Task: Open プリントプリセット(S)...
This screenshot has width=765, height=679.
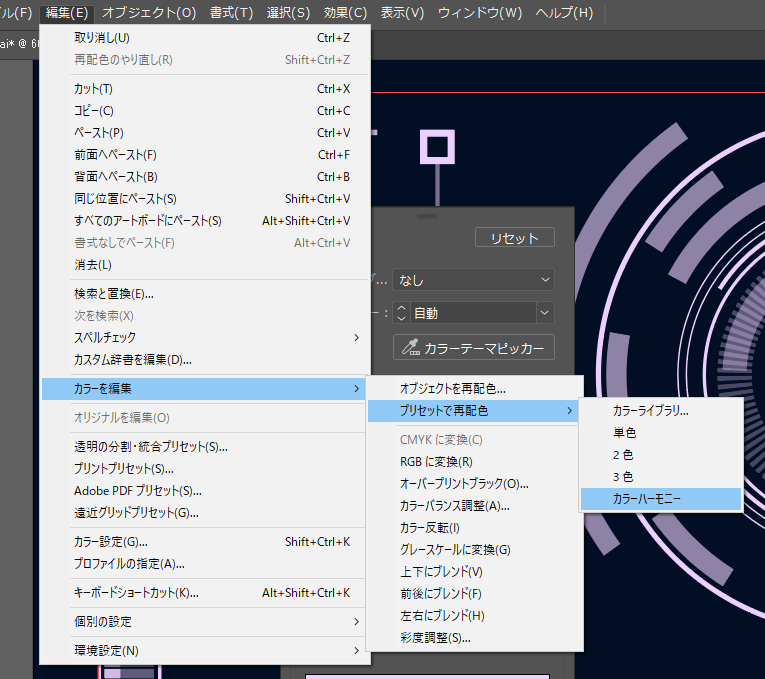Action: tap(205, 469)
